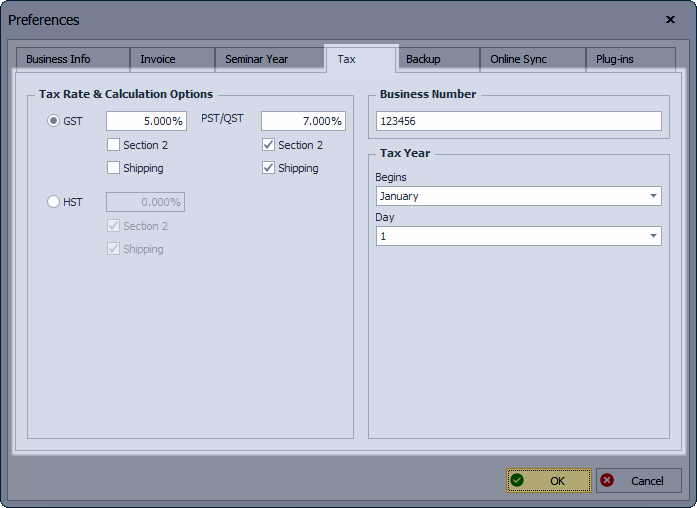697x508 pixels.
Task: Open the Online Sync tab
Action: (x=533, y=59)
